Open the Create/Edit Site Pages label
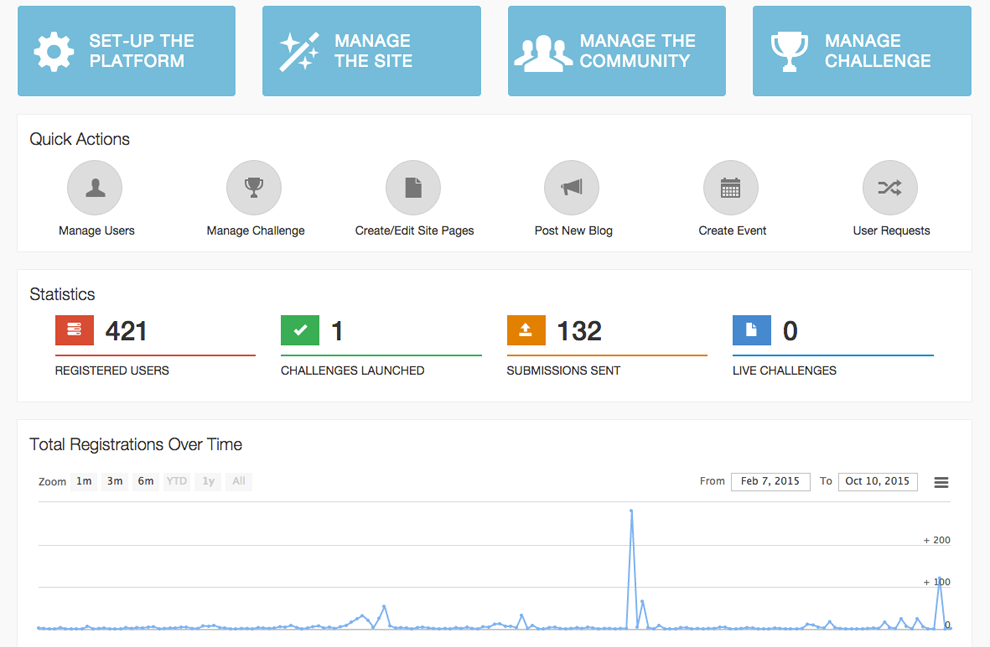The width and height of the screenshot is (990, 647). click(414, 230)
